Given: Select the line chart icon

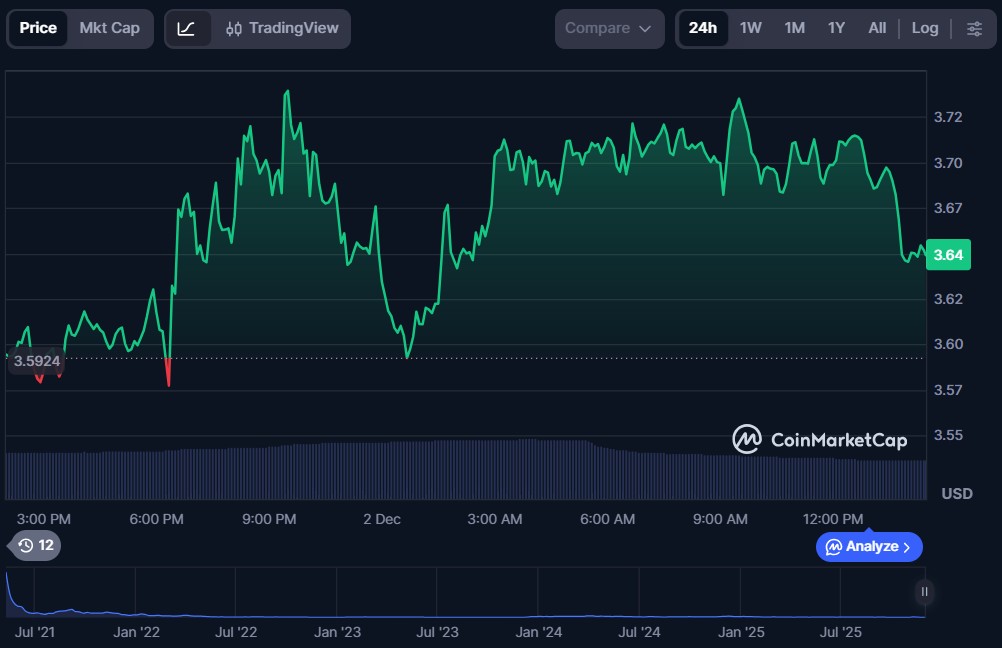Looking at the screenshot, I should tap(187, 28).
